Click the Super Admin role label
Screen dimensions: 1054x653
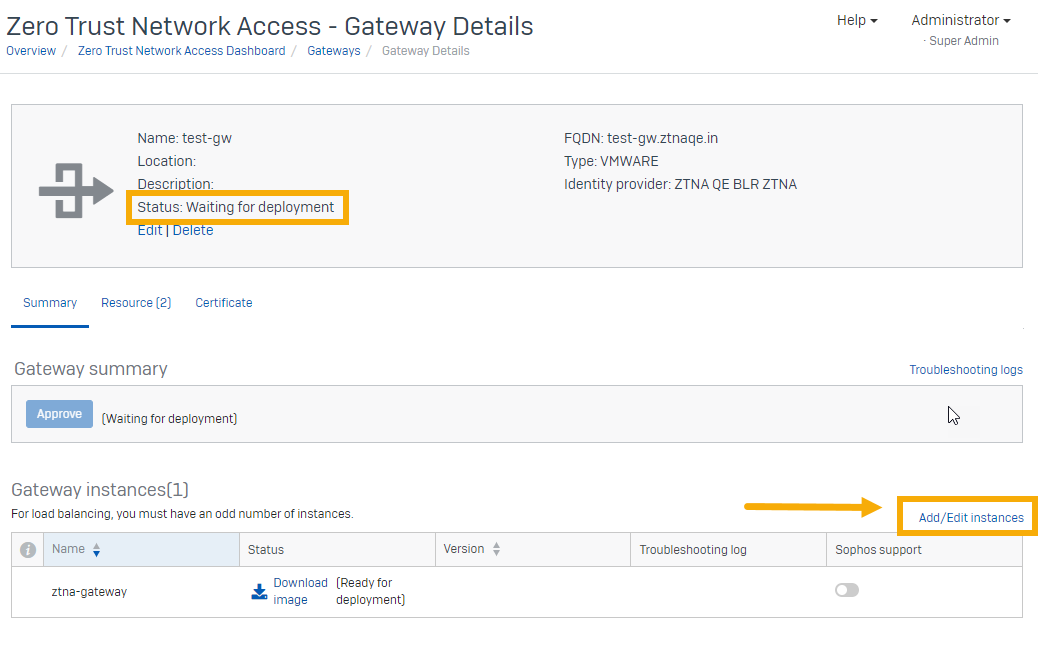963,41
